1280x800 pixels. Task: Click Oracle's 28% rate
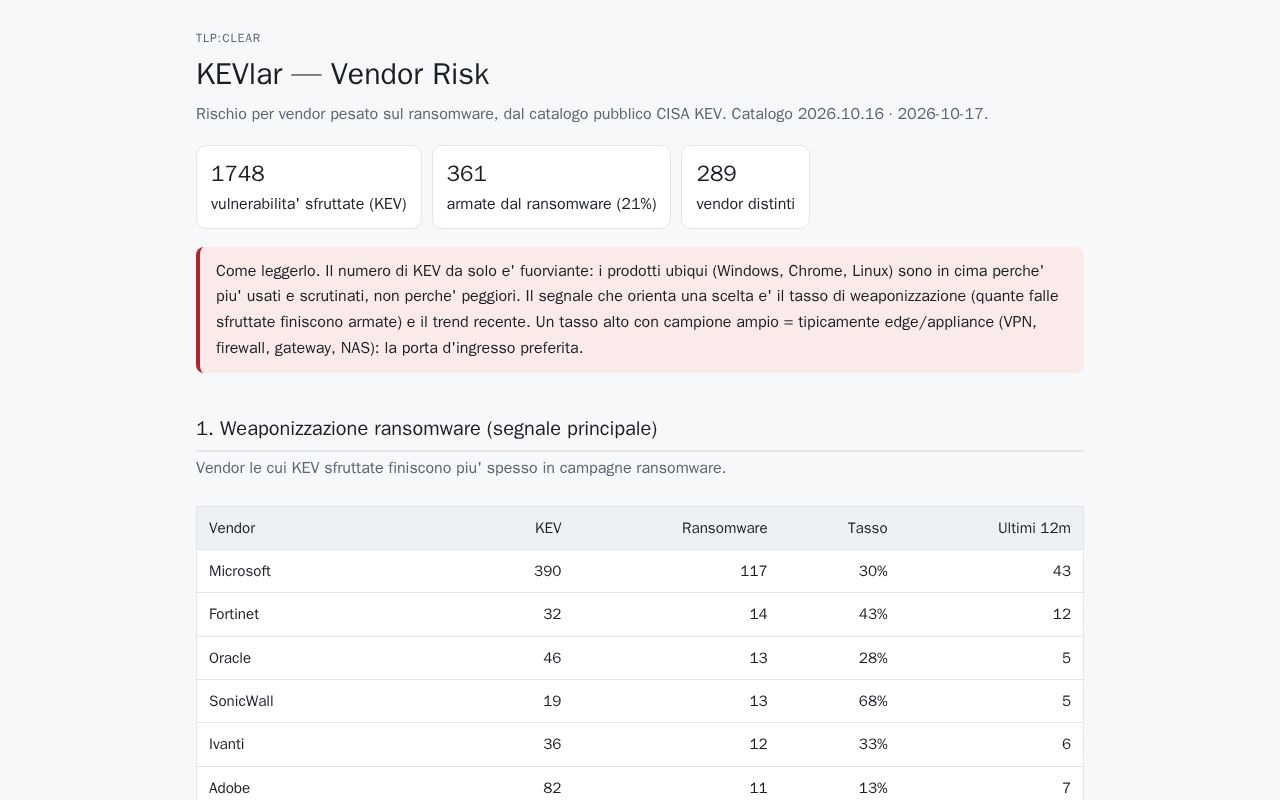pos(873,658)
